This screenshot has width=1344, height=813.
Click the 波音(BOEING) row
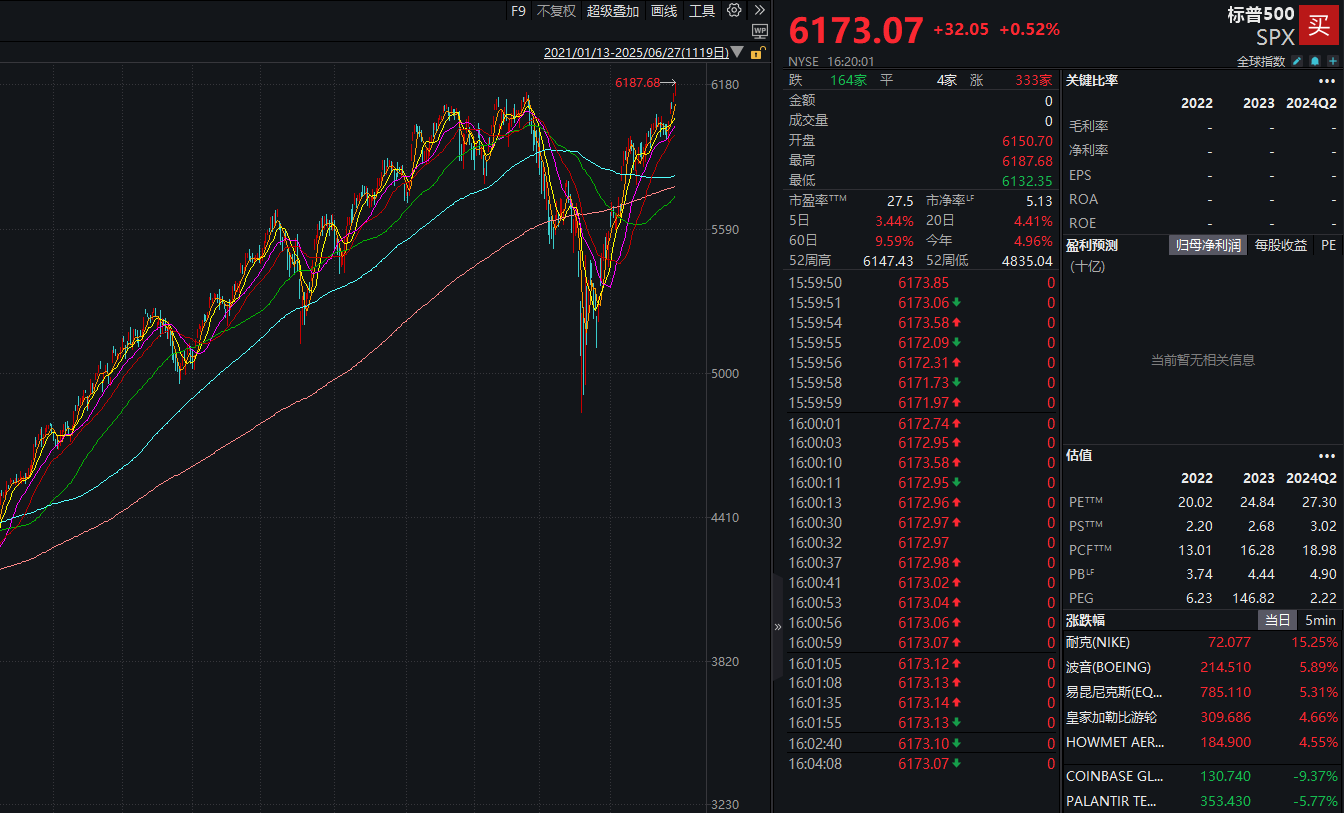[x=1202, y=667]
